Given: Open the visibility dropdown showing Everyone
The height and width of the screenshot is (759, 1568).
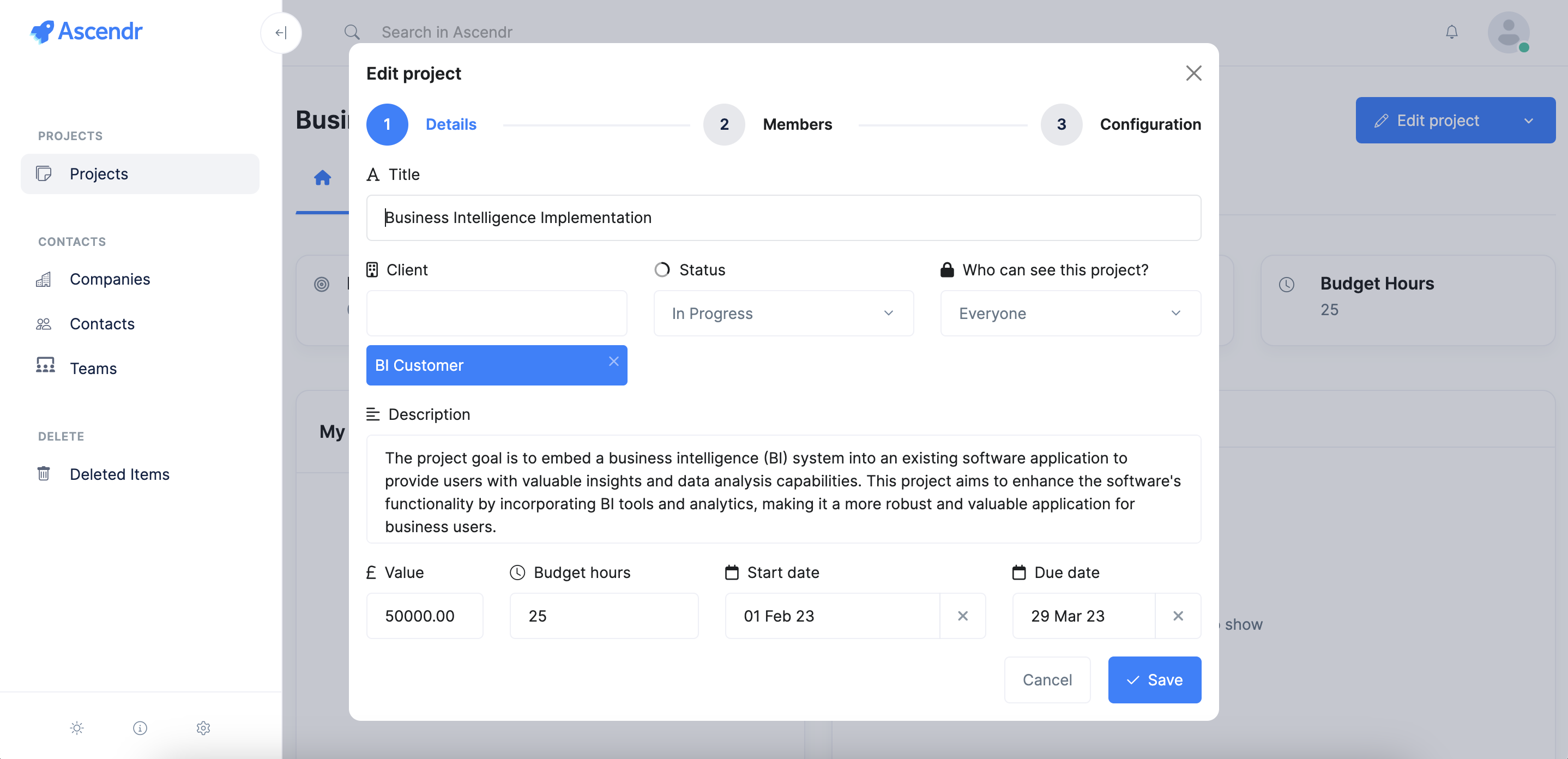Looking at the screenshot, I should tap(1070, 314).
